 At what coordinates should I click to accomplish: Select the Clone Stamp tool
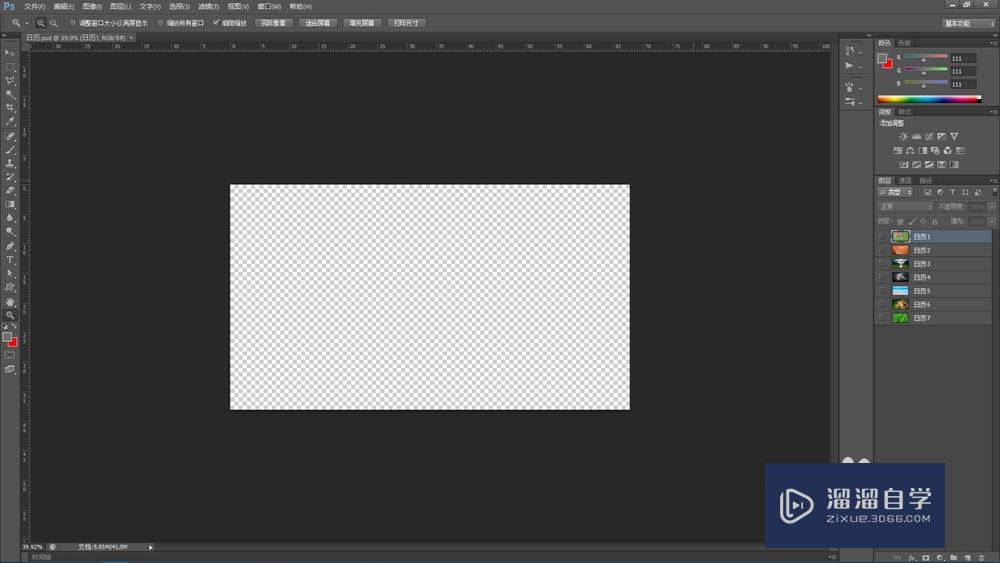(x=10, y=163)
